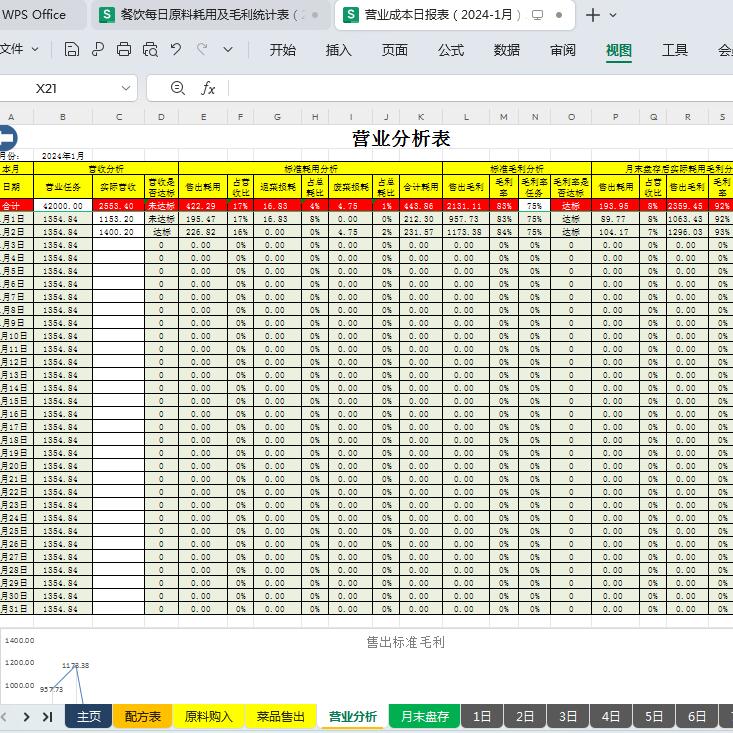Go to the 原料购入 sheet tab
733x733 pixels.
[208, 717]
